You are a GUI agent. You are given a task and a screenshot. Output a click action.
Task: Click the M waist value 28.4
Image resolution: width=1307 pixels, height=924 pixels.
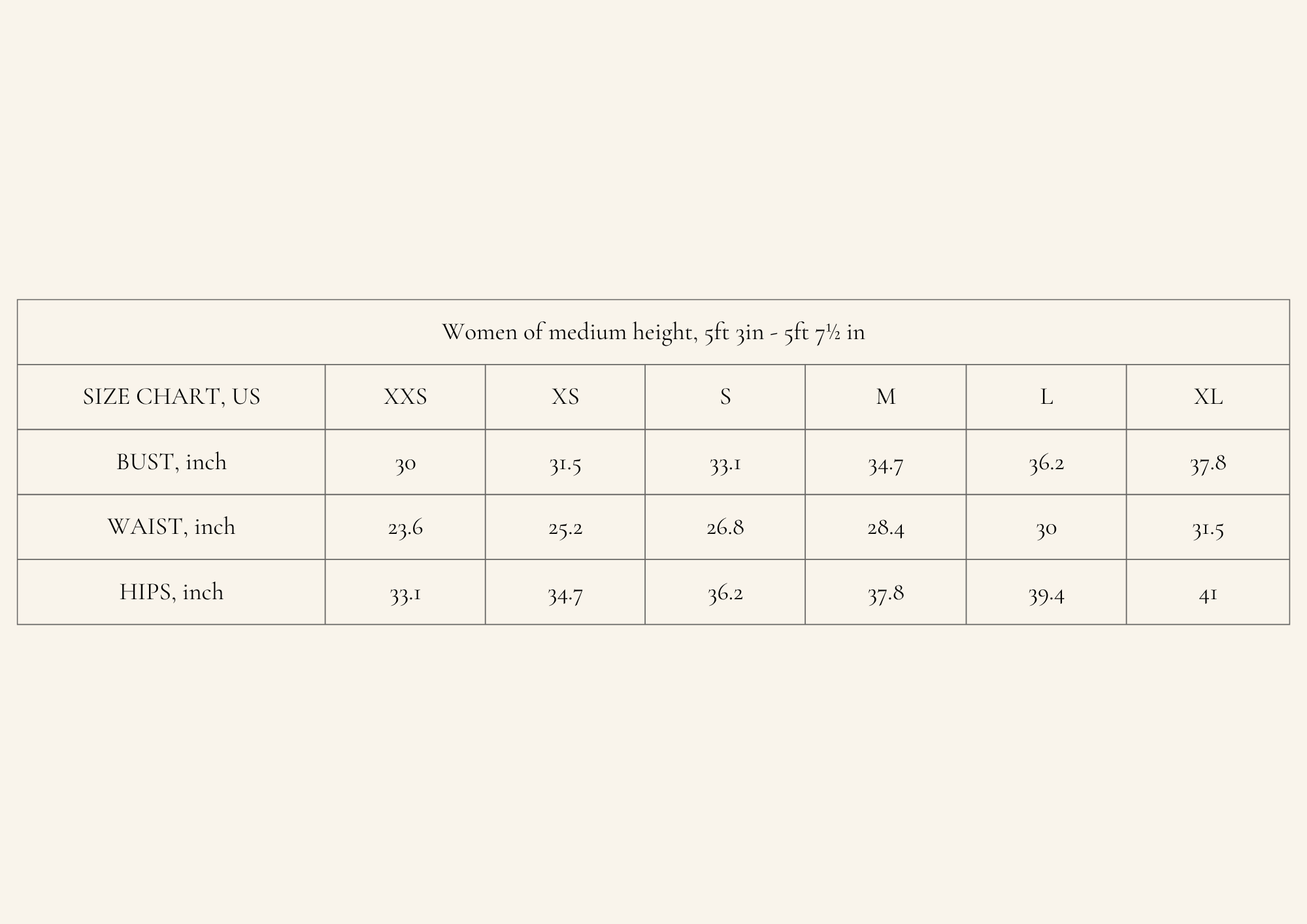[885, 528]
